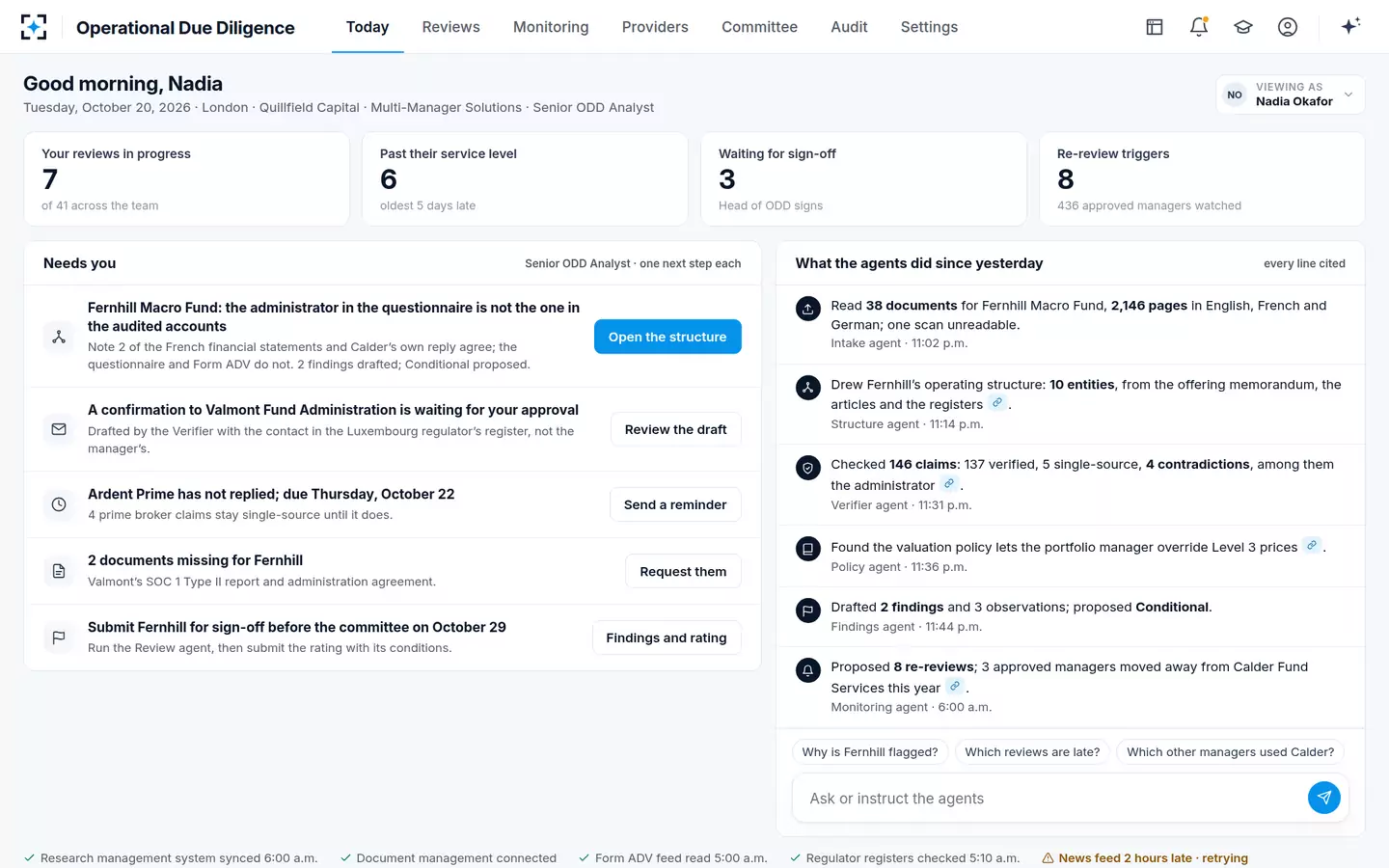Open citation link after 'articles and the registers'
This screenshot has height=868, width=1389.
click(997, 403)
